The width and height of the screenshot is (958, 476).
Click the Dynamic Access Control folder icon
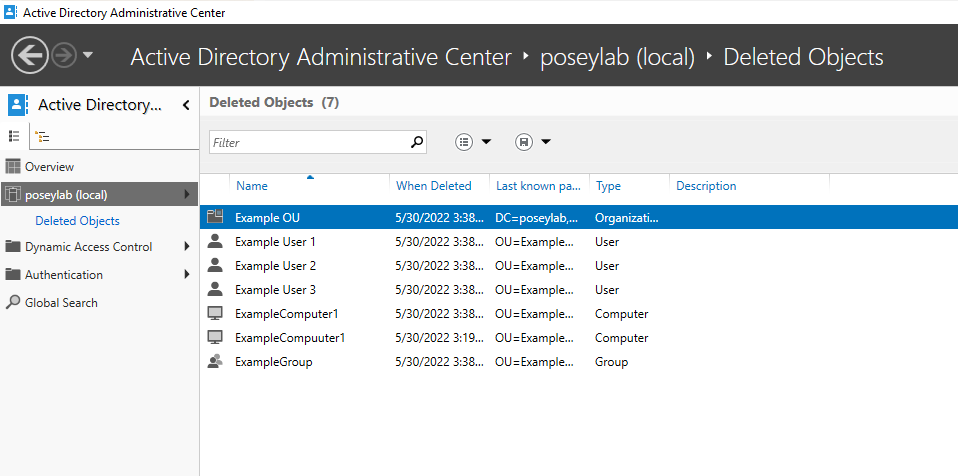(x=13, y=247)
